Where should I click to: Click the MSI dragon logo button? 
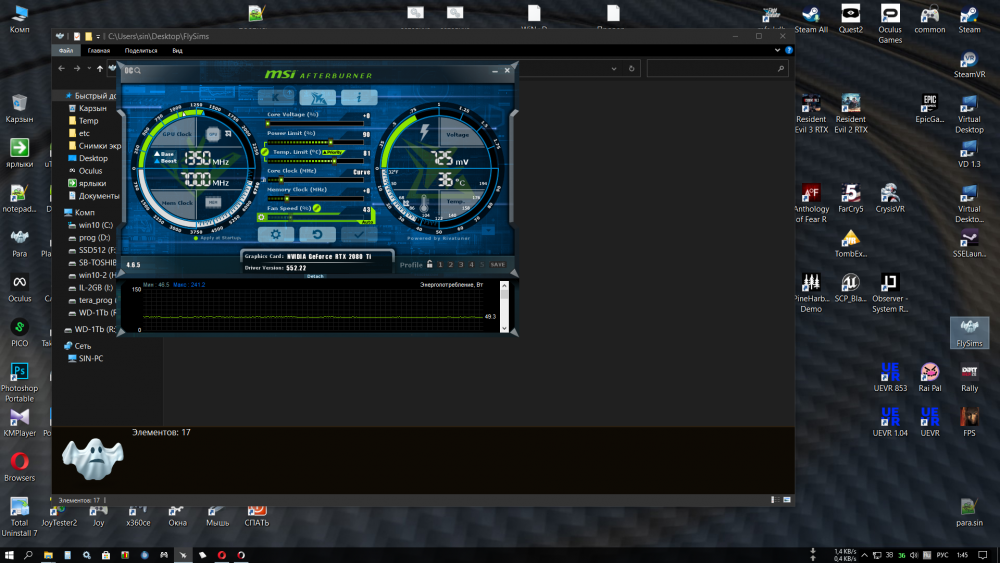(x=317, y=98)
